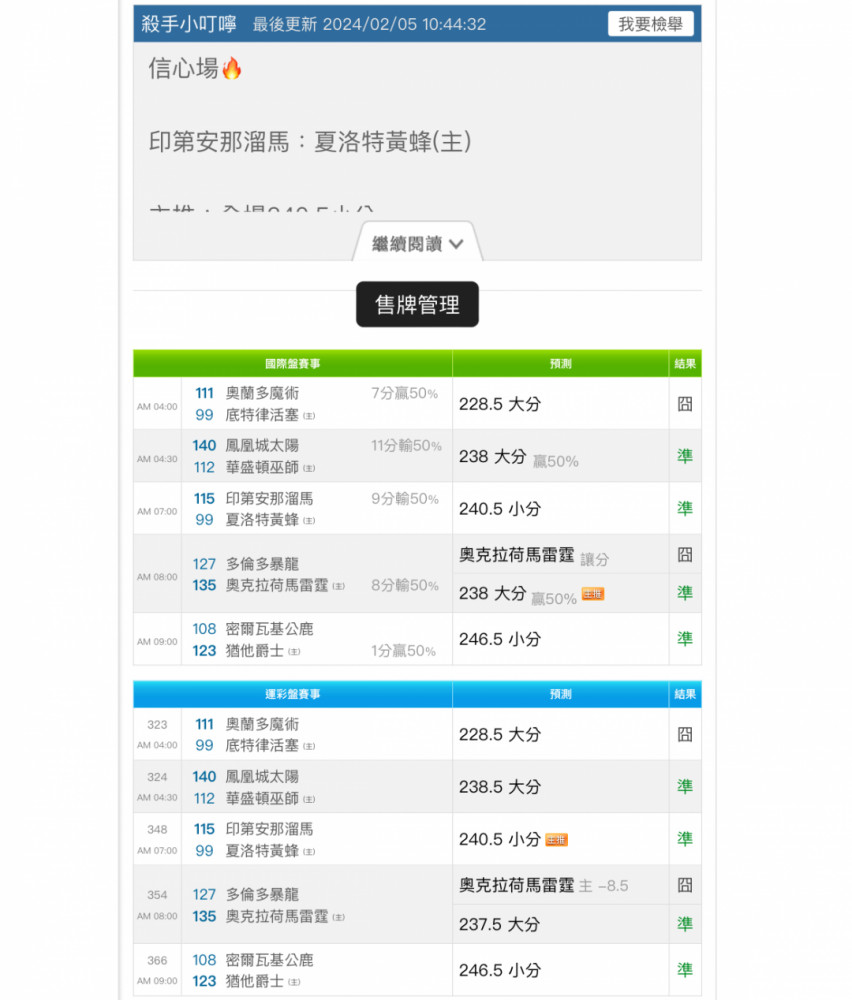Click the 準 result for 運彩盤 game 348

pyautogui.click(x=684, y=839)
